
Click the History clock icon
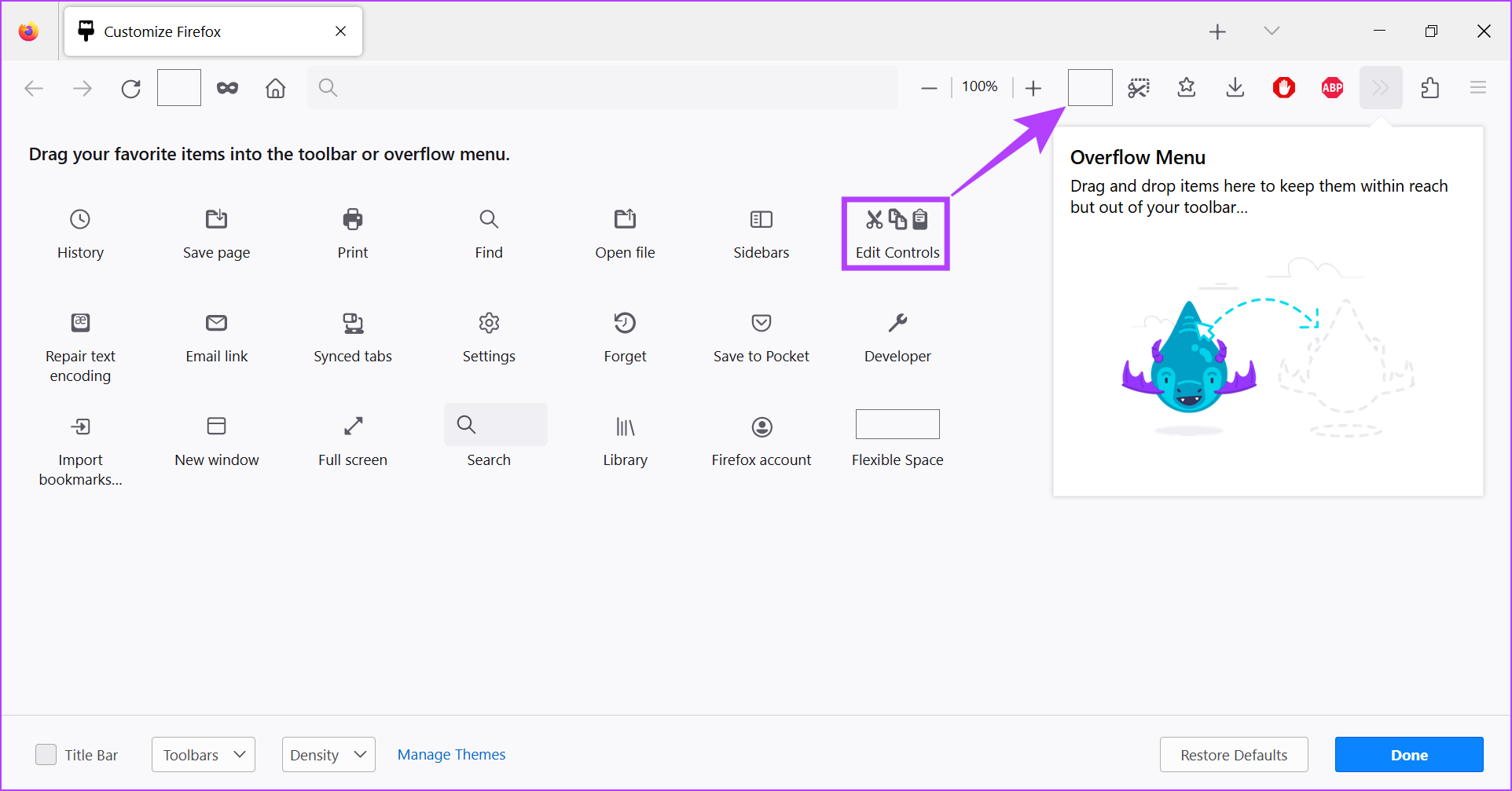pos(80,219)
